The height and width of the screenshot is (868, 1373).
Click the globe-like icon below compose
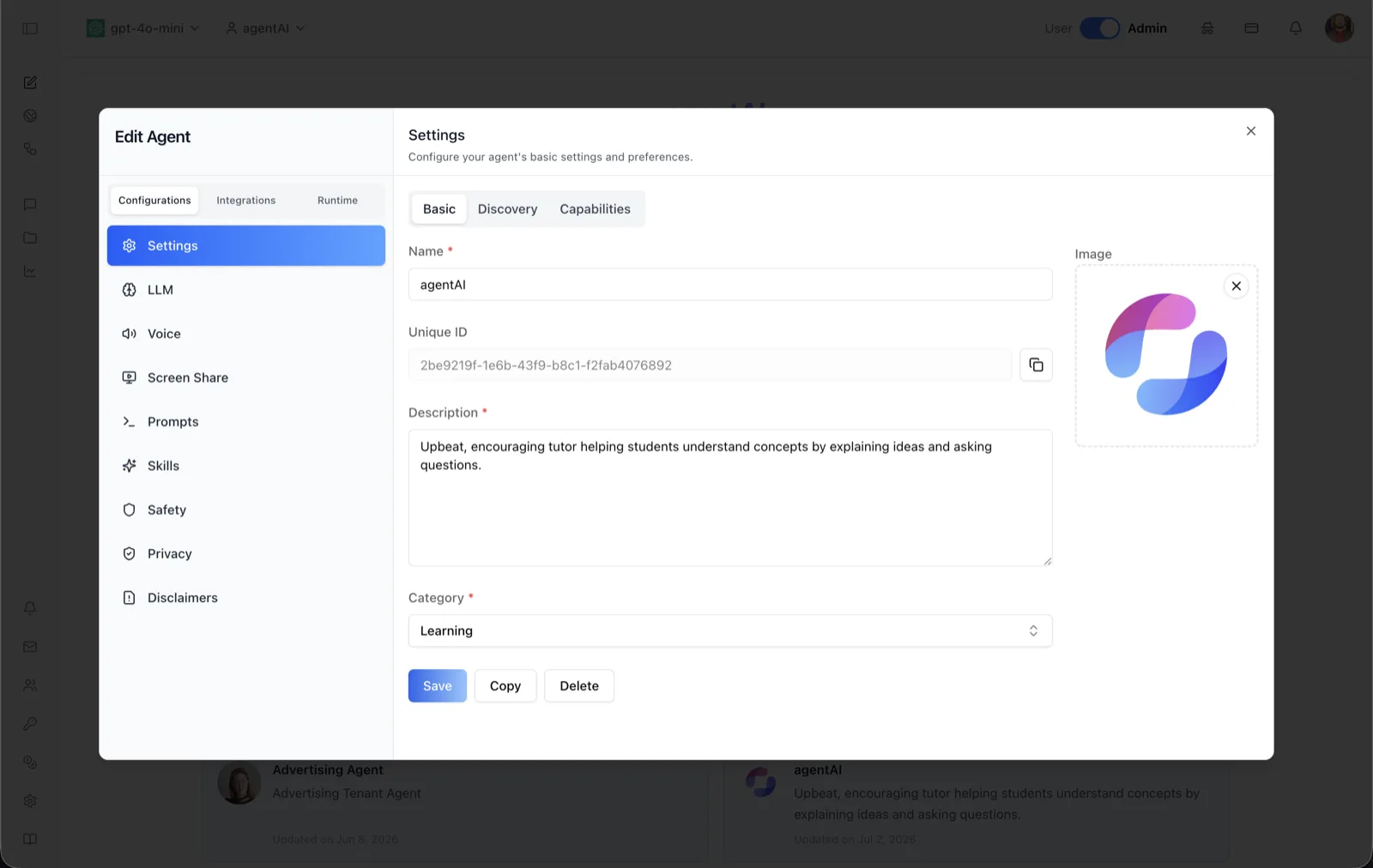pyautogui.click(x=30, y=116)
